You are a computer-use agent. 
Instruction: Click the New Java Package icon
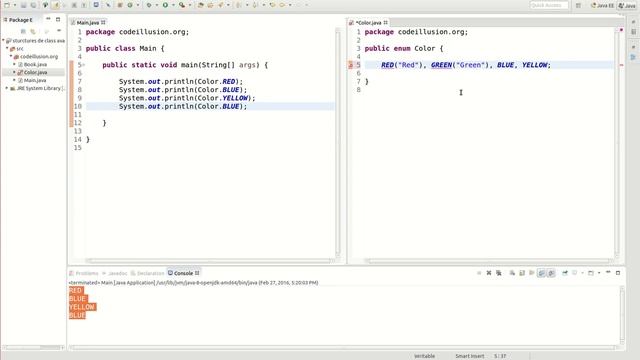[x=120, y=5]
